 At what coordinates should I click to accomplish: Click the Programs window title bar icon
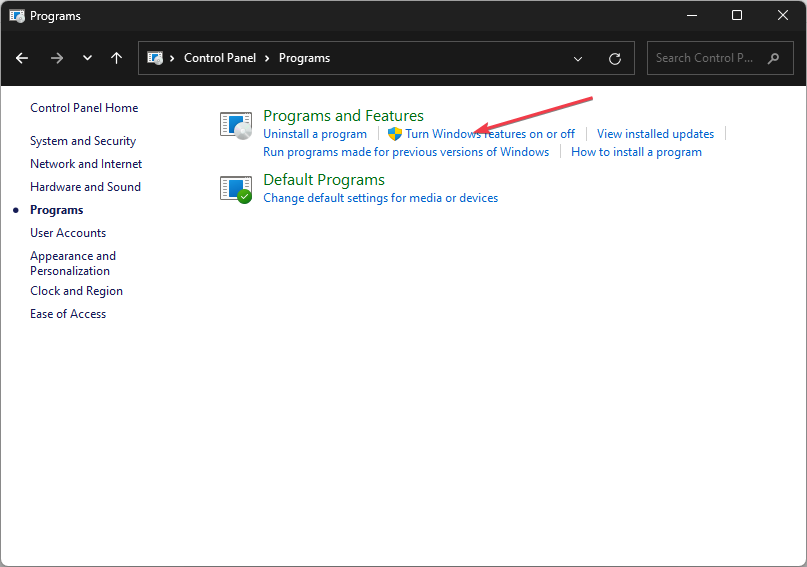[x=16, y=16]
